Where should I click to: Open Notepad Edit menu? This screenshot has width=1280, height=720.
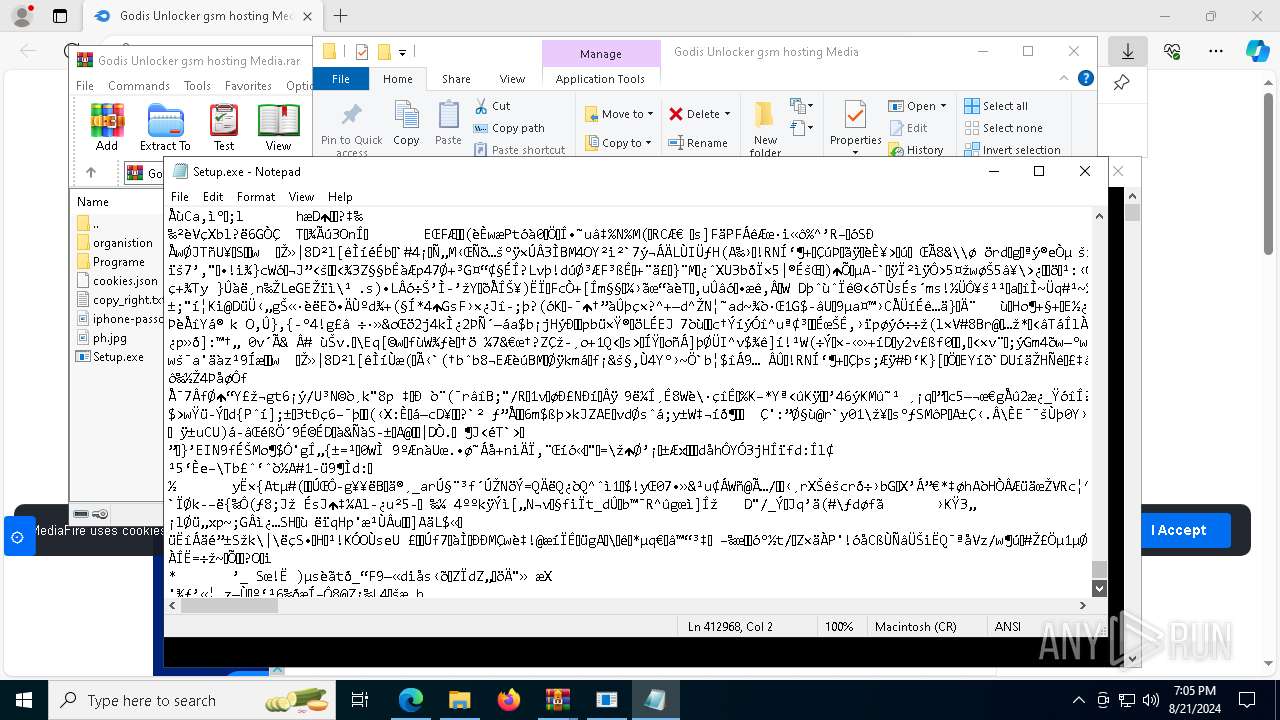[213, 197]
